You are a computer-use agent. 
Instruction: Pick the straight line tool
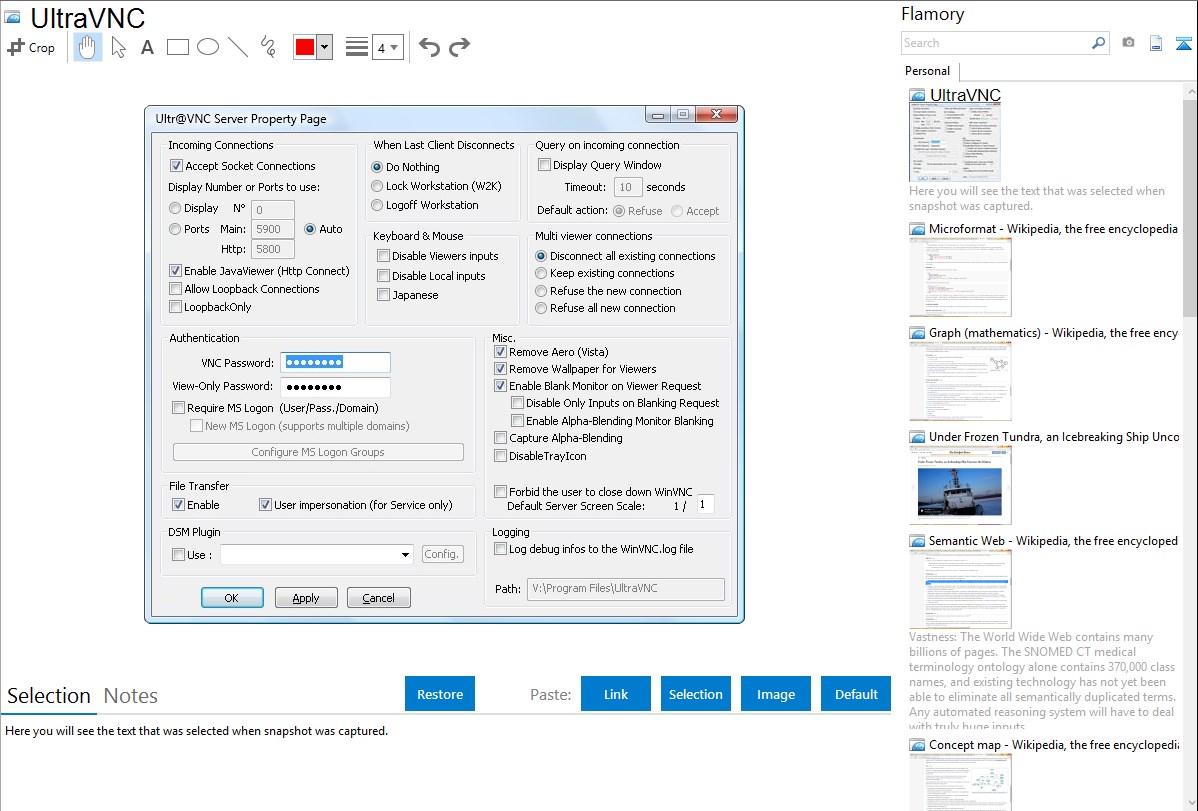pyautogui.click(x=238, y=47)
